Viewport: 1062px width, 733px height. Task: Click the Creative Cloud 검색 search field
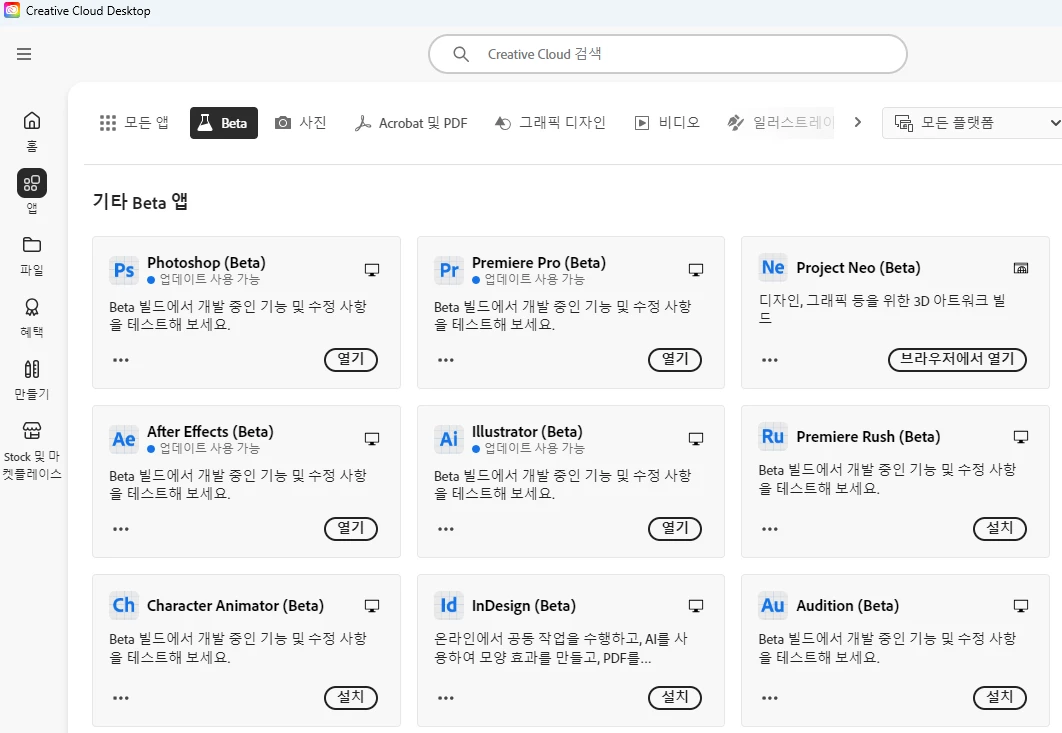pos(668,54)
